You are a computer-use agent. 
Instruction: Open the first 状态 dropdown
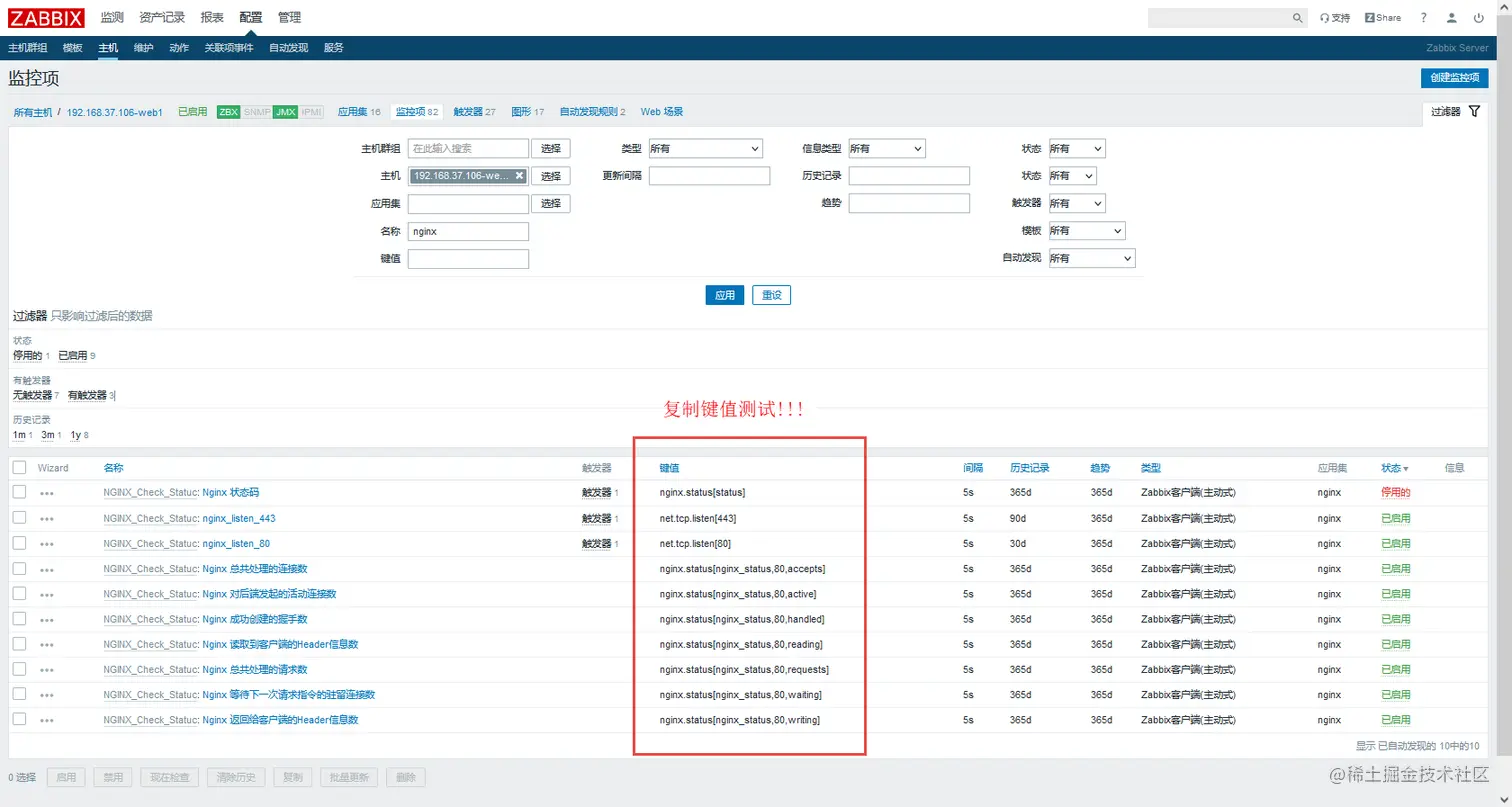(1077, 148)
